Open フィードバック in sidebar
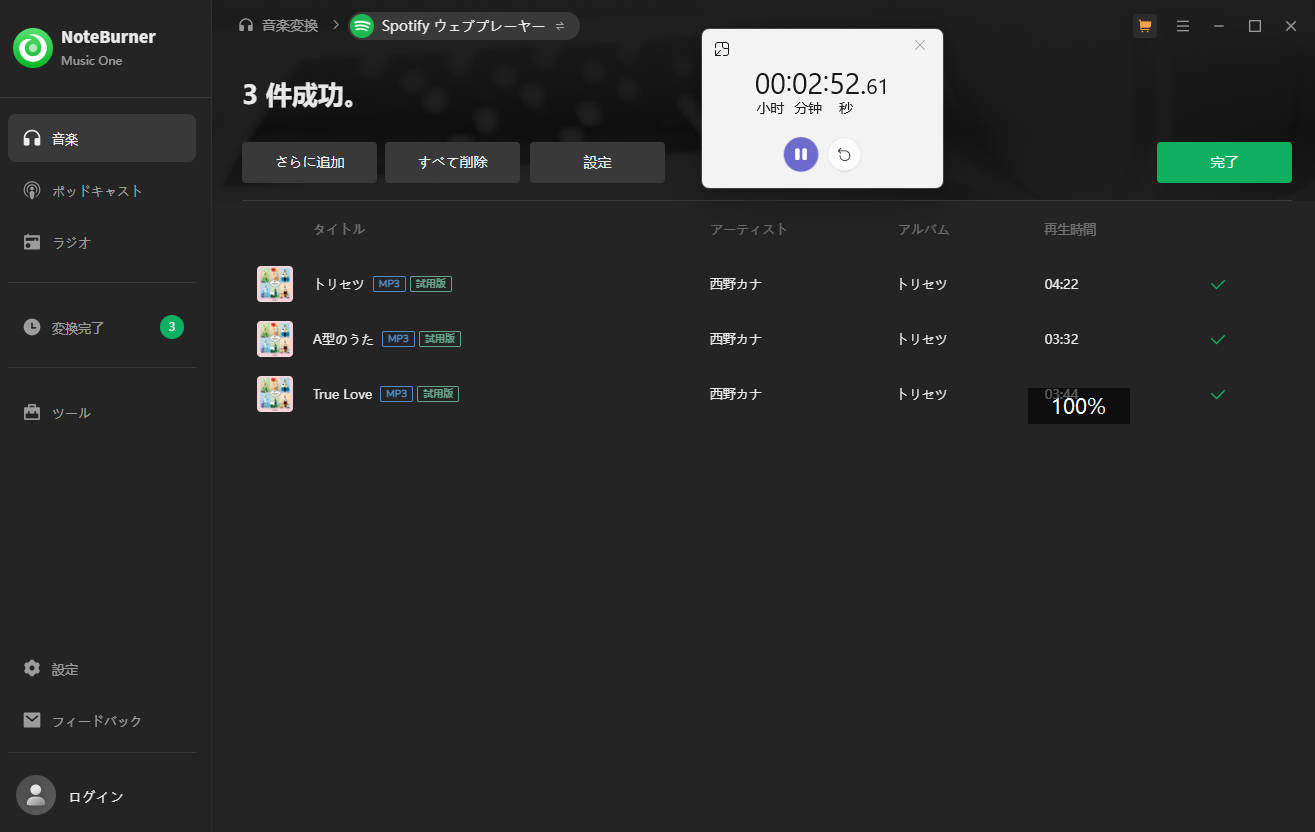 tap(102, 720)
